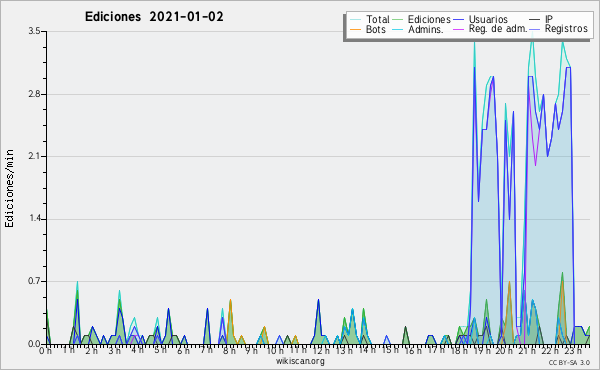Click the chart title Ediciones 2021-01-02
Image resolution: width=600 pixels, height=370 pixels.
[154, 17]
